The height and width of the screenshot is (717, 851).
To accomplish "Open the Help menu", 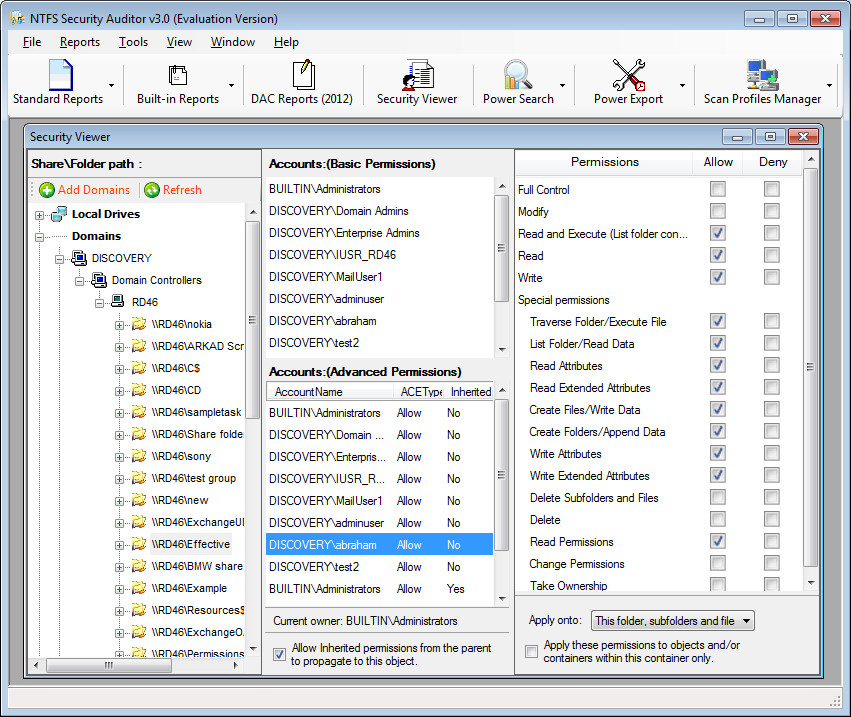I will (286, 42).
